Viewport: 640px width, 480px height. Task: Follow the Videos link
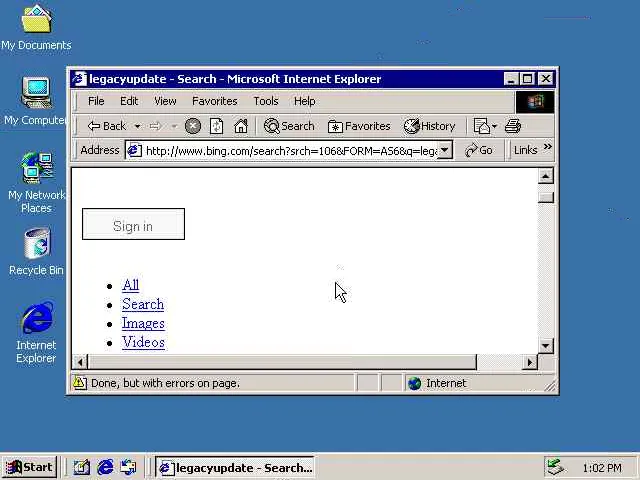pyautogui.click(x=144, y=342)
